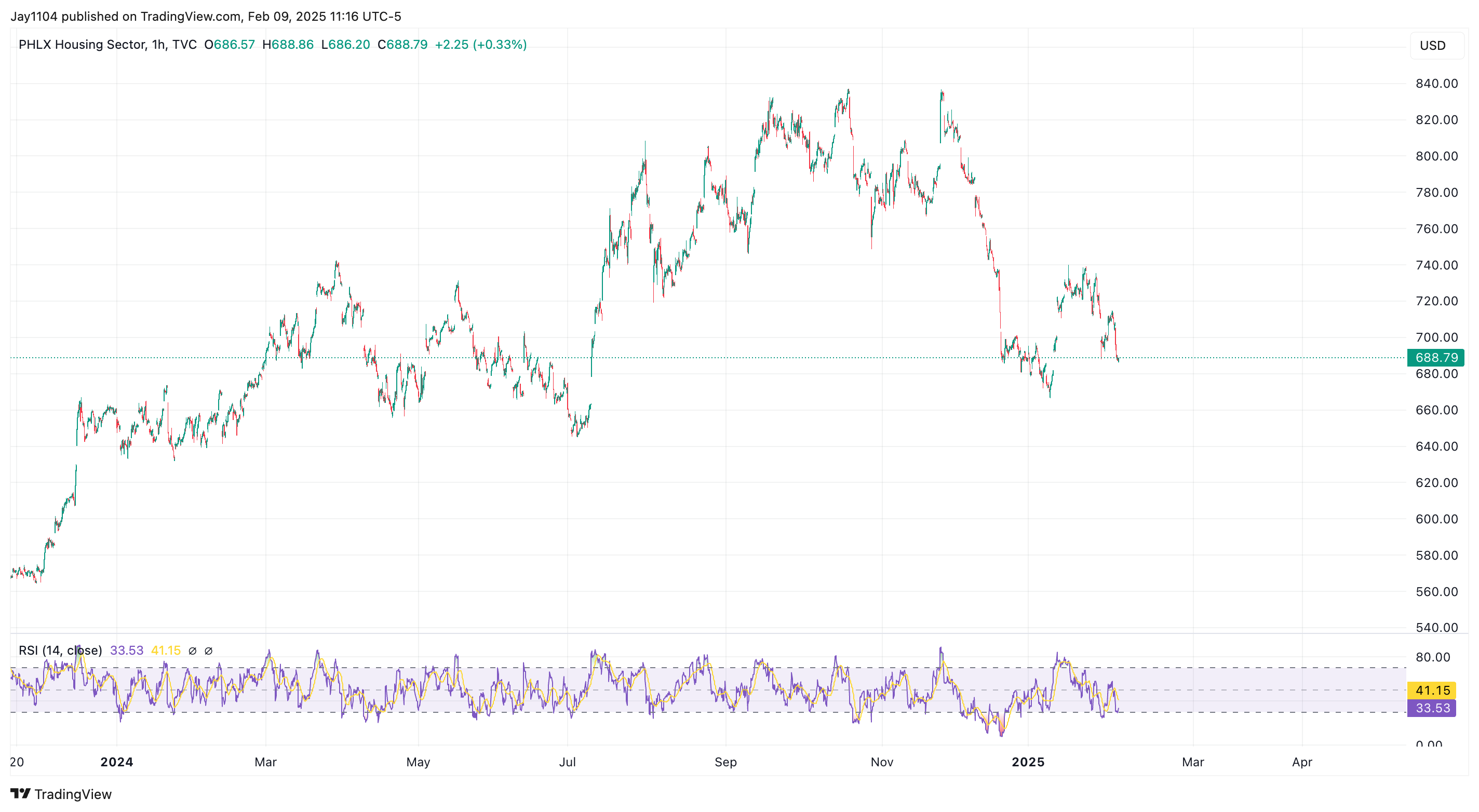Click the 2025 time axis label
The image size is (1479, 812).
pyautogui.click(x=1028, y=762)
